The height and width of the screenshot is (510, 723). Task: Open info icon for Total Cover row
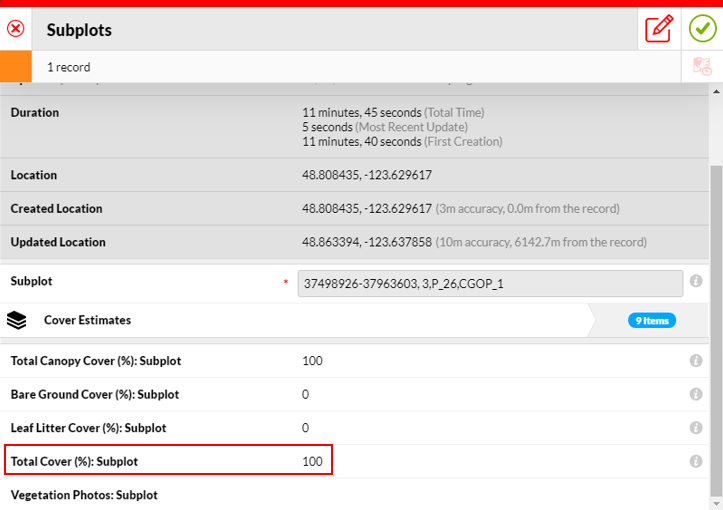tap(696, 462)
